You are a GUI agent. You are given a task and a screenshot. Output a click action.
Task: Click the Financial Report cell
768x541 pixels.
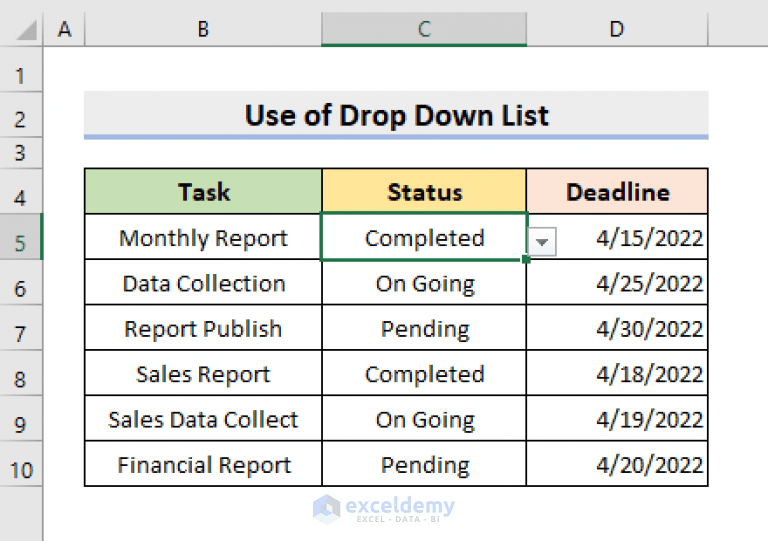click(x=203, y=464)
